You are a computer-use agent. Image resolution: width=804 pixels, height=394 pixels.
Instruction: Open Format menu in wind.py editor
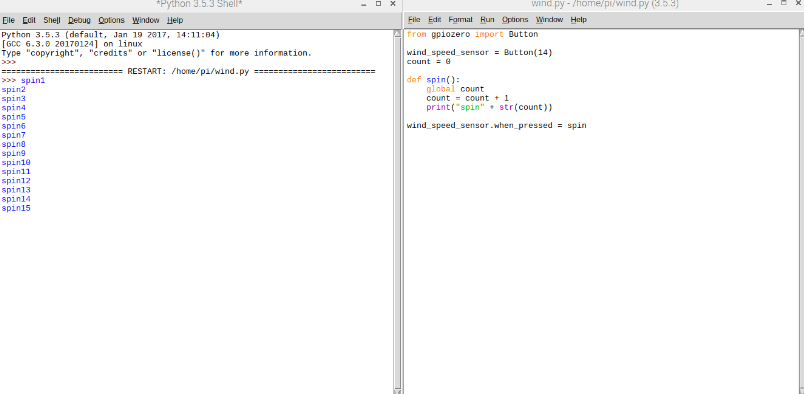[460, 19]
